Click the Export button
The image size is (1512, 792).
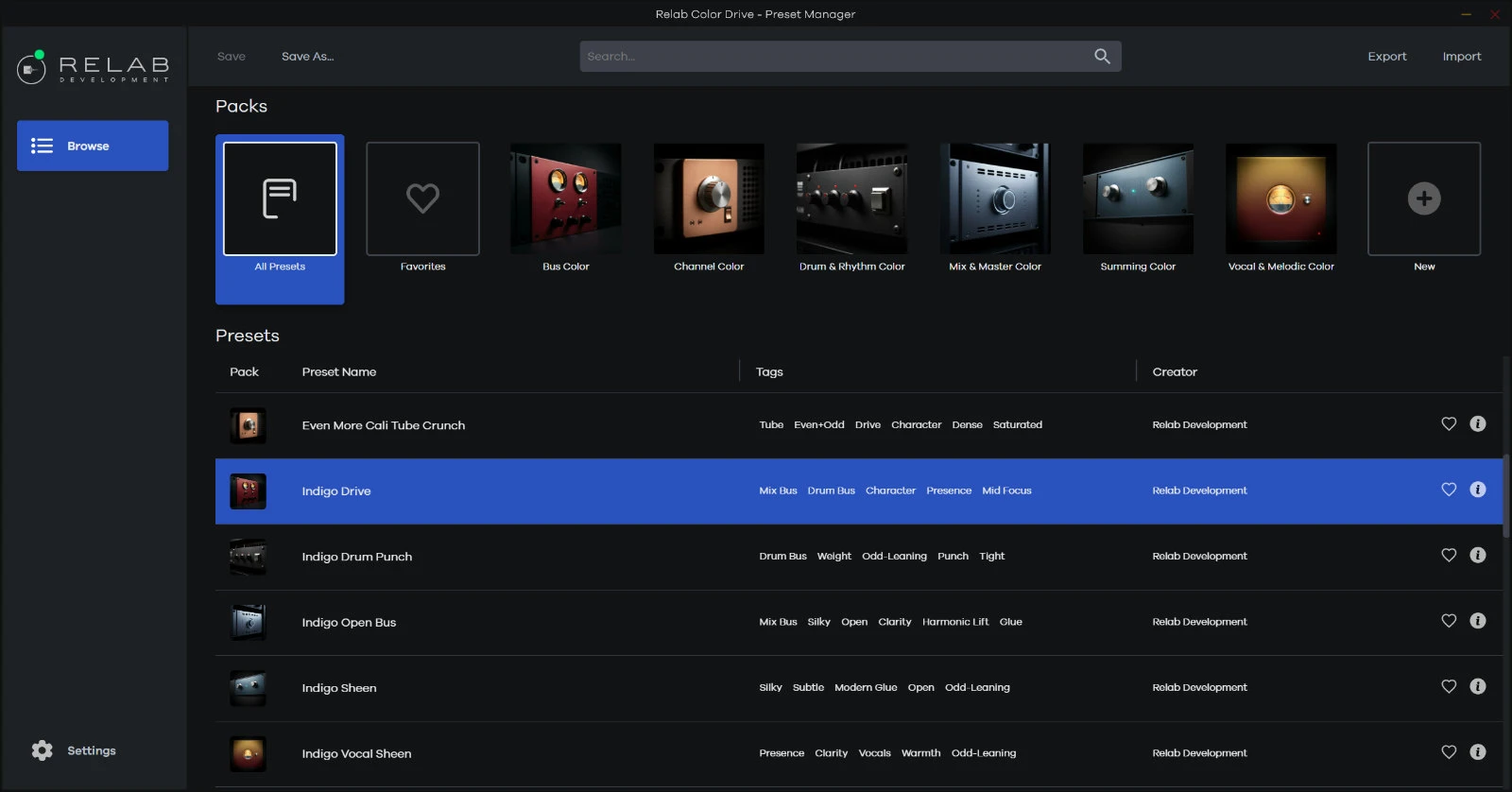1386,57
